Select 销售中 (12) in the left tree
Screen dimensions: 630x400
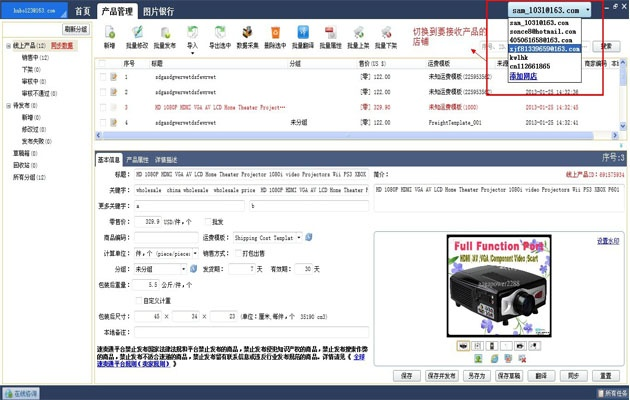35,58
